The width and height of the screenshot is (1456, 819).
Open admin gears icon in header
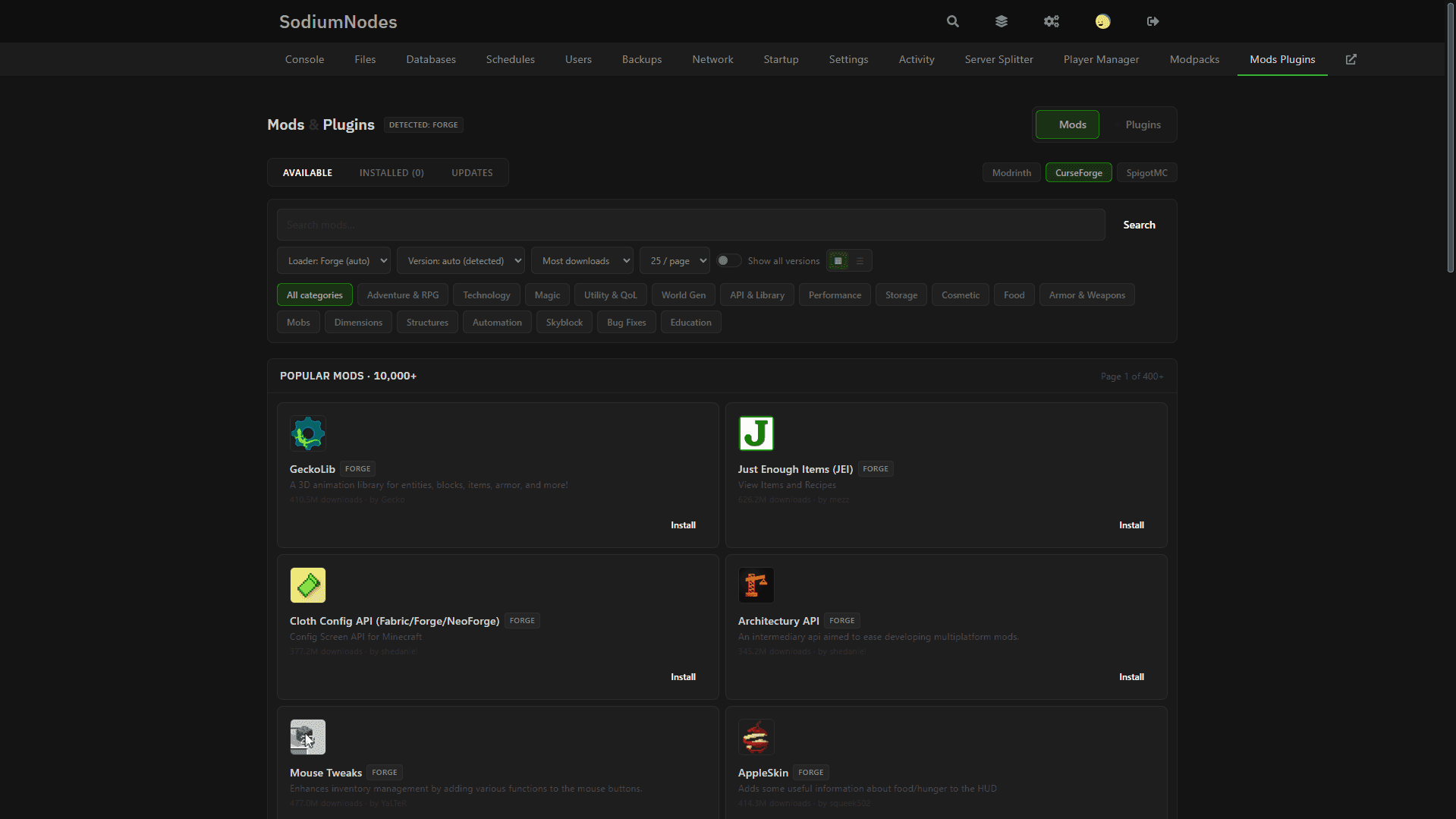click(1051, 21)
